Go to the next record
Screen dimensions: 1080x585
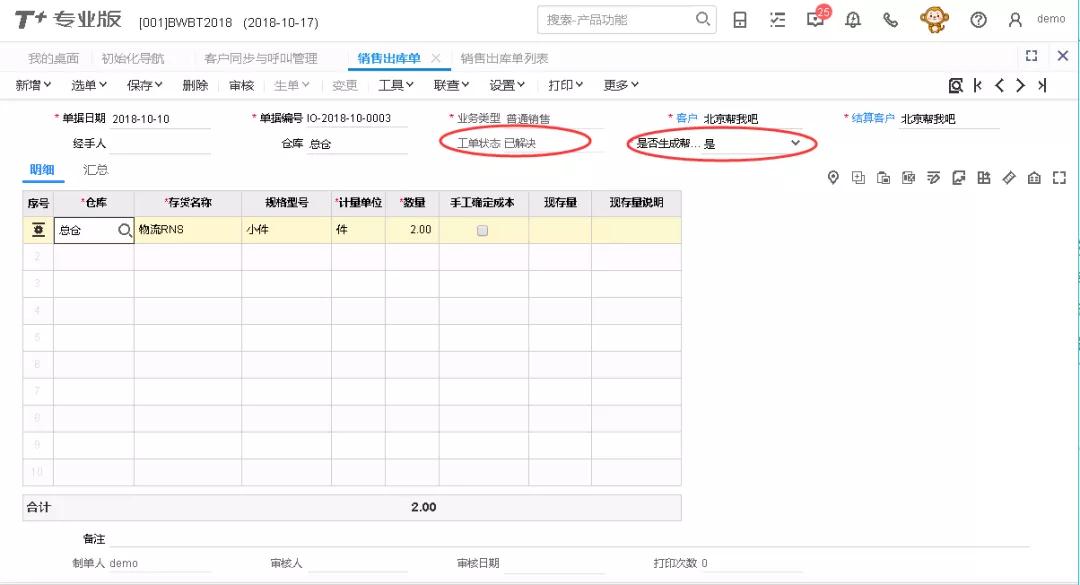pyautogui.click(x=1021, y=85)
